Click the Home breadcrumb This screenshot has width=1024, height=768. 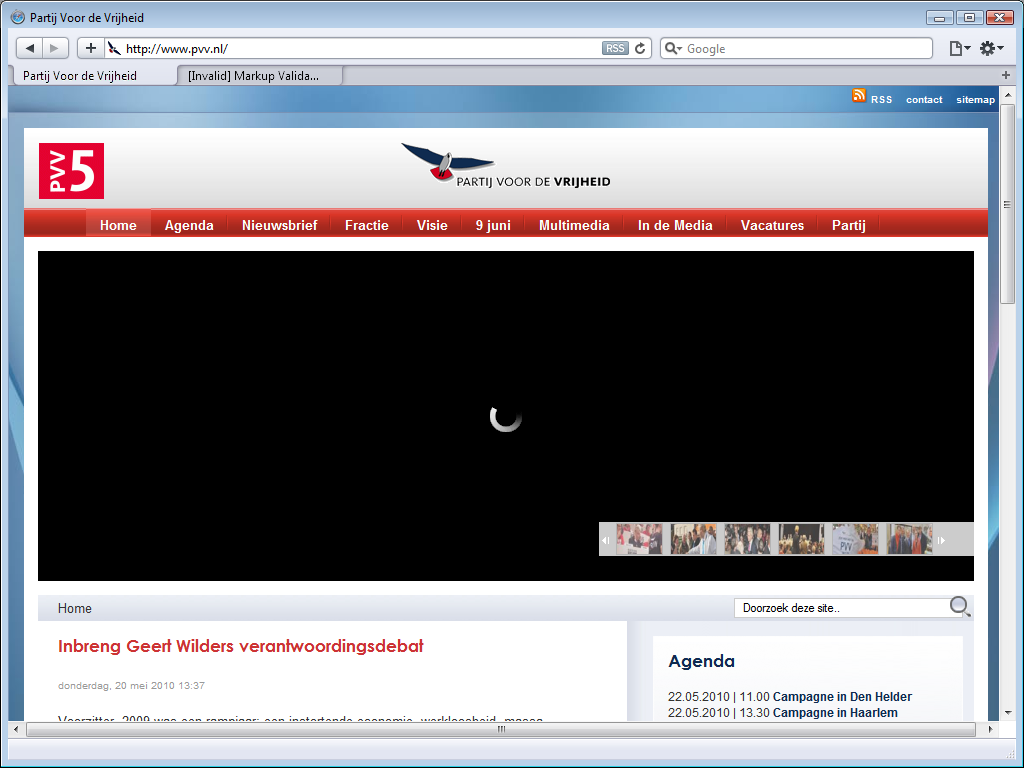click(74, 609)
